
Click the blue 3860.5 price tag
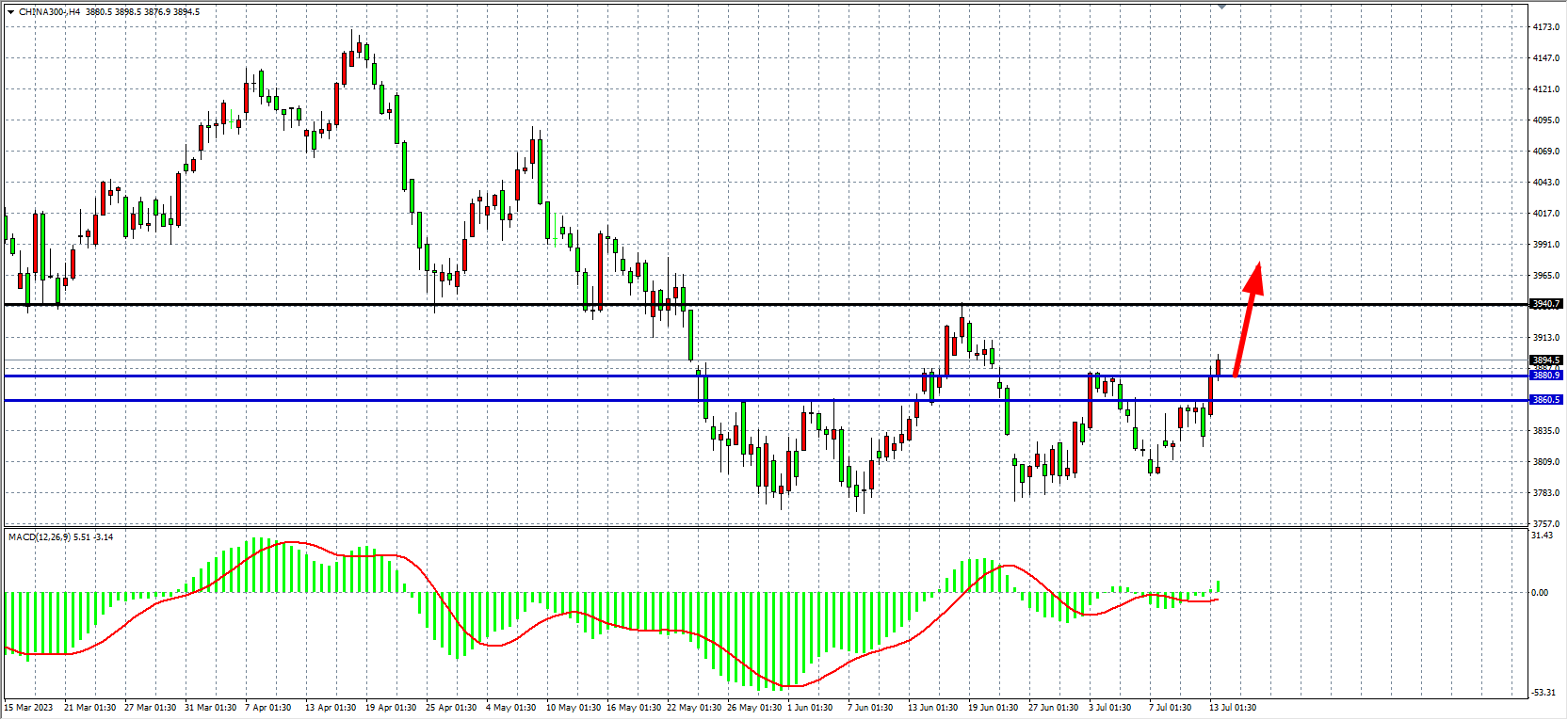click(x=1545, y=400)
